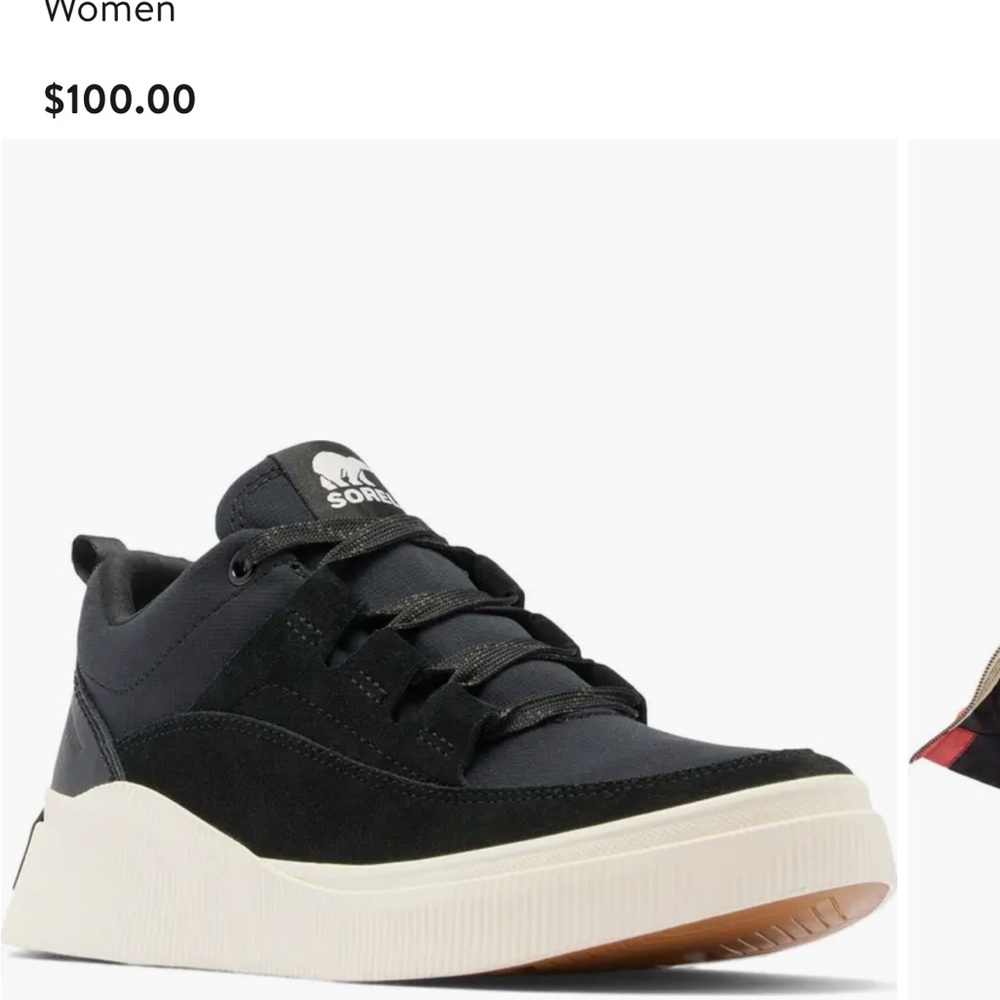1000x1000 pixels.
Task: View the next product image at right edge
Action: 954,569
